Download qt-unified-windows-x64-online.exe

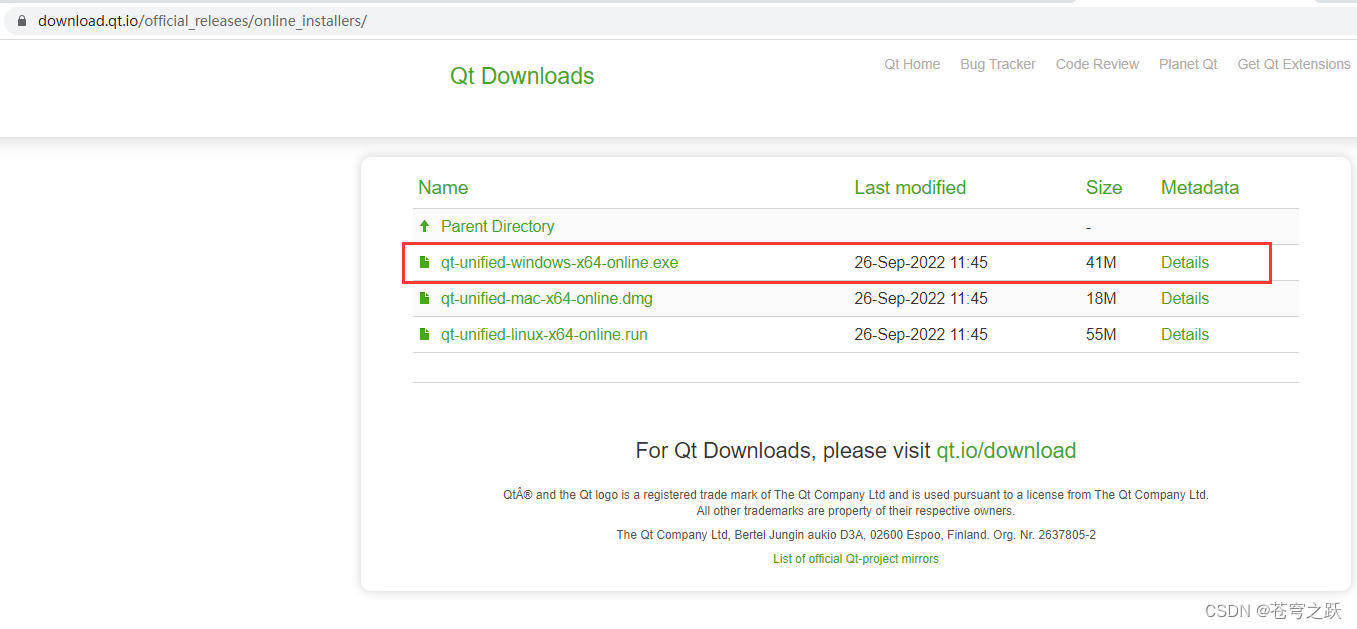tap(558, 262)
